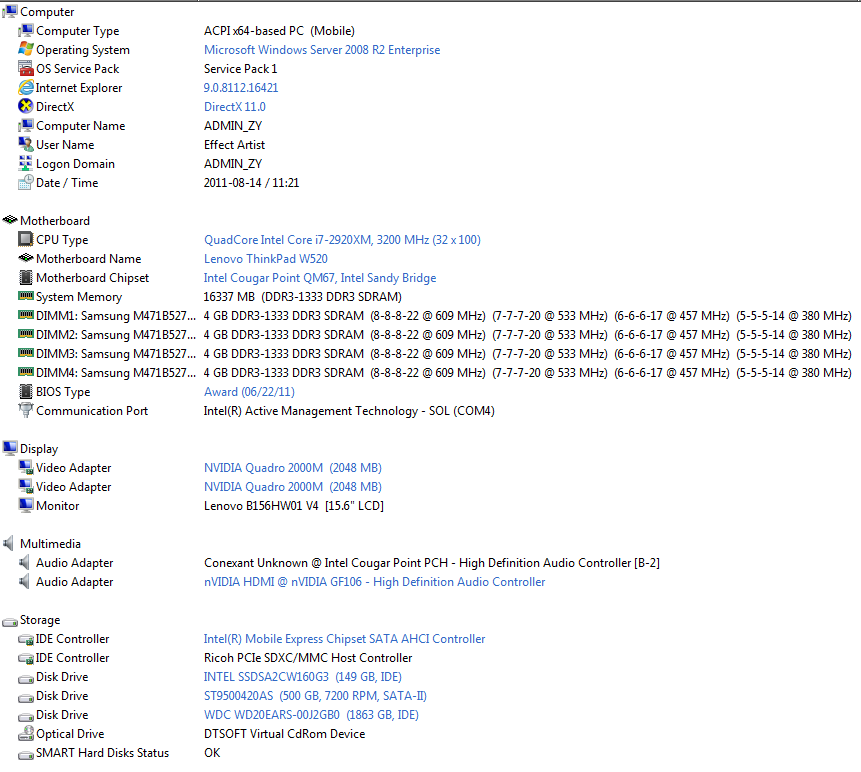Click the DIMM1 memory module icon
861x772 pixels.
pos(26,315)
